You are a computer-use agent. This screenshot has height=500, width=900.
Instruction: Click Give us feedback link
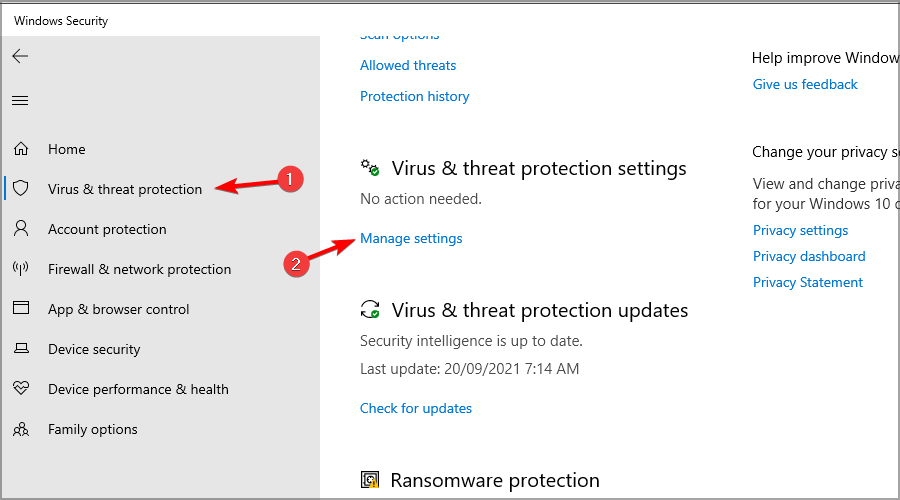pyautogui.click(x=805, y=84)
